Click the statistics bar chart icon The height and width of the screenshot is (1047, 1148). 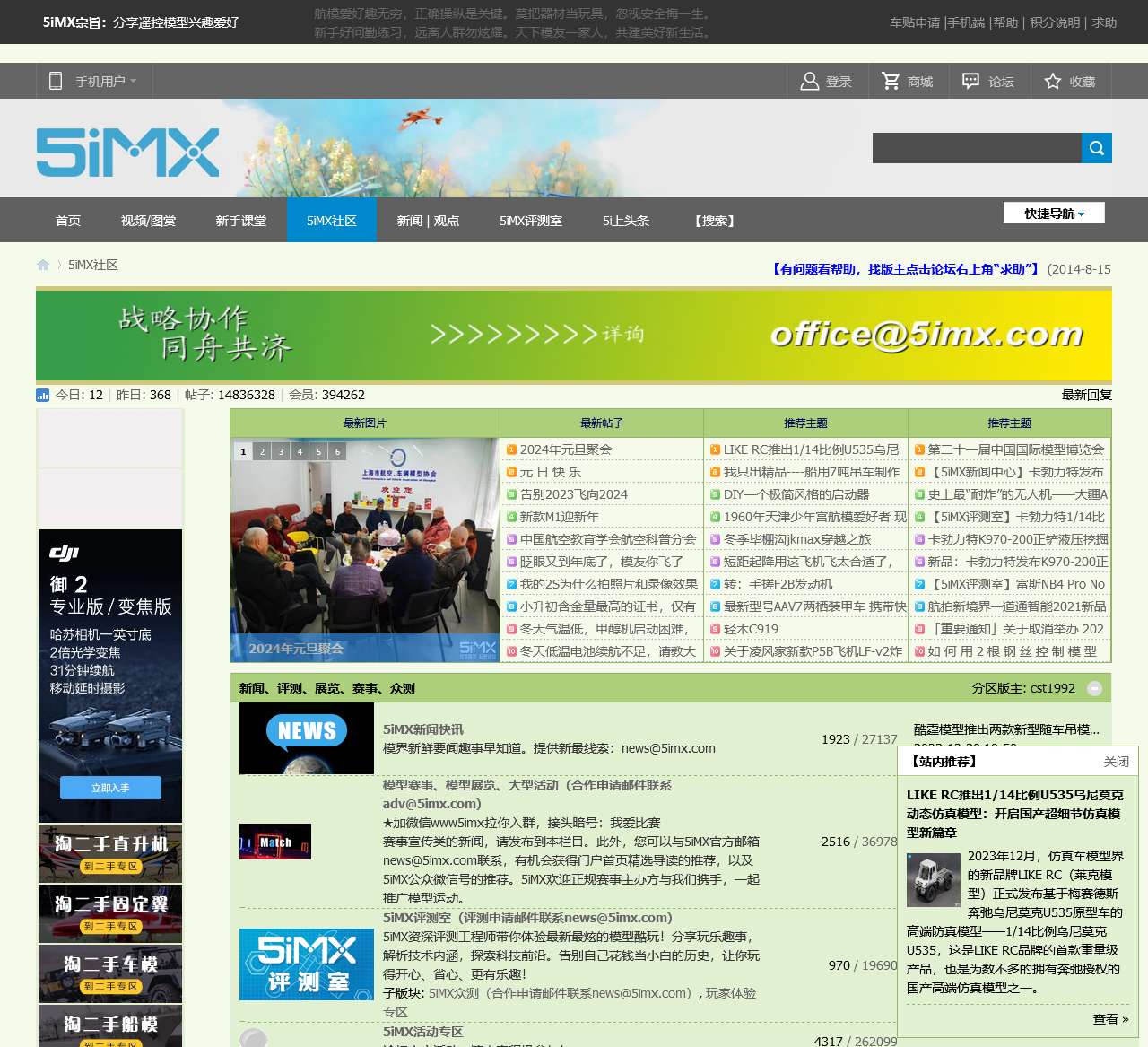pos(42,395)
